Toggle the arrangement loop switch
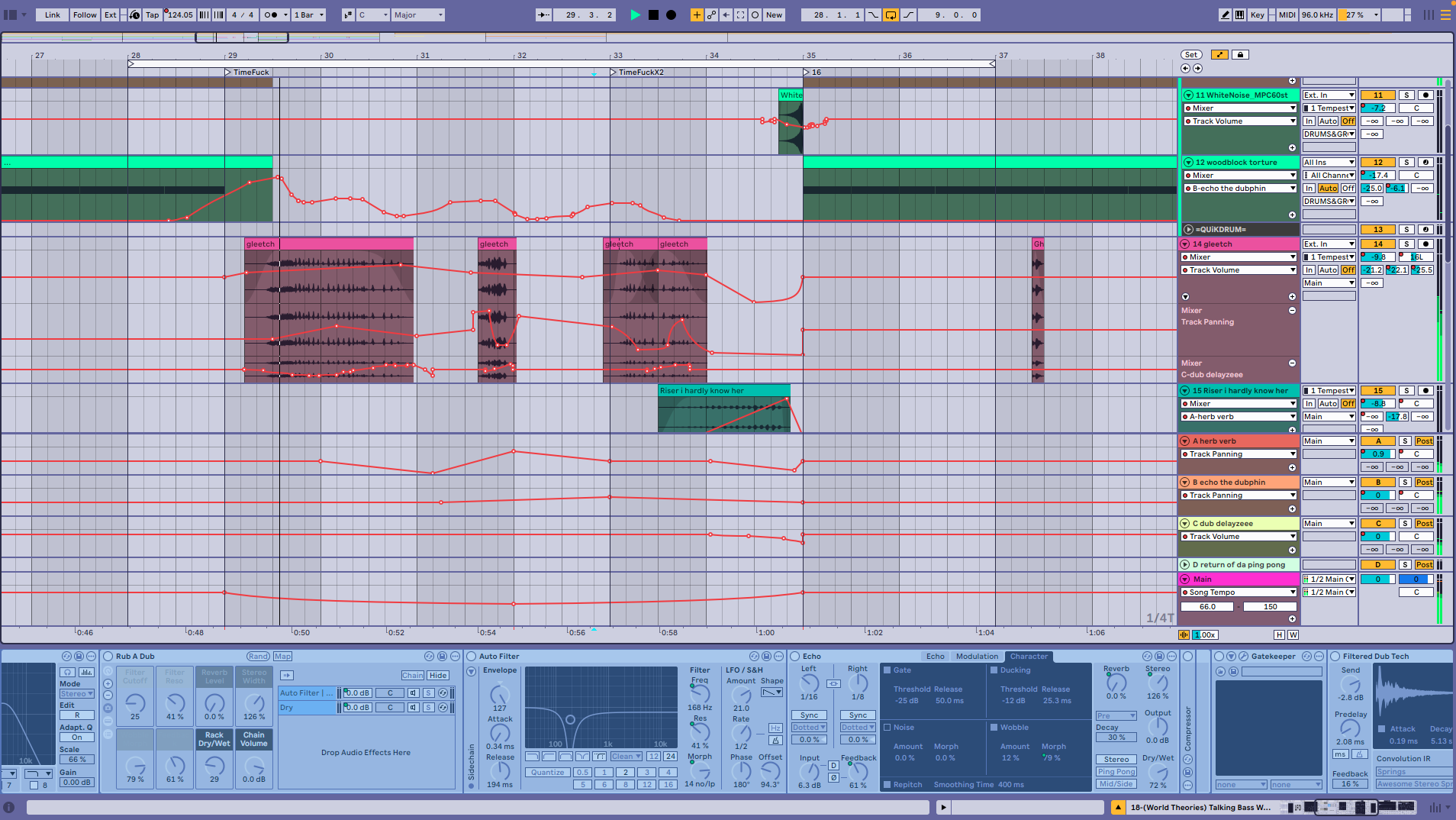The image size is (1456, 820). coord(891,15)
